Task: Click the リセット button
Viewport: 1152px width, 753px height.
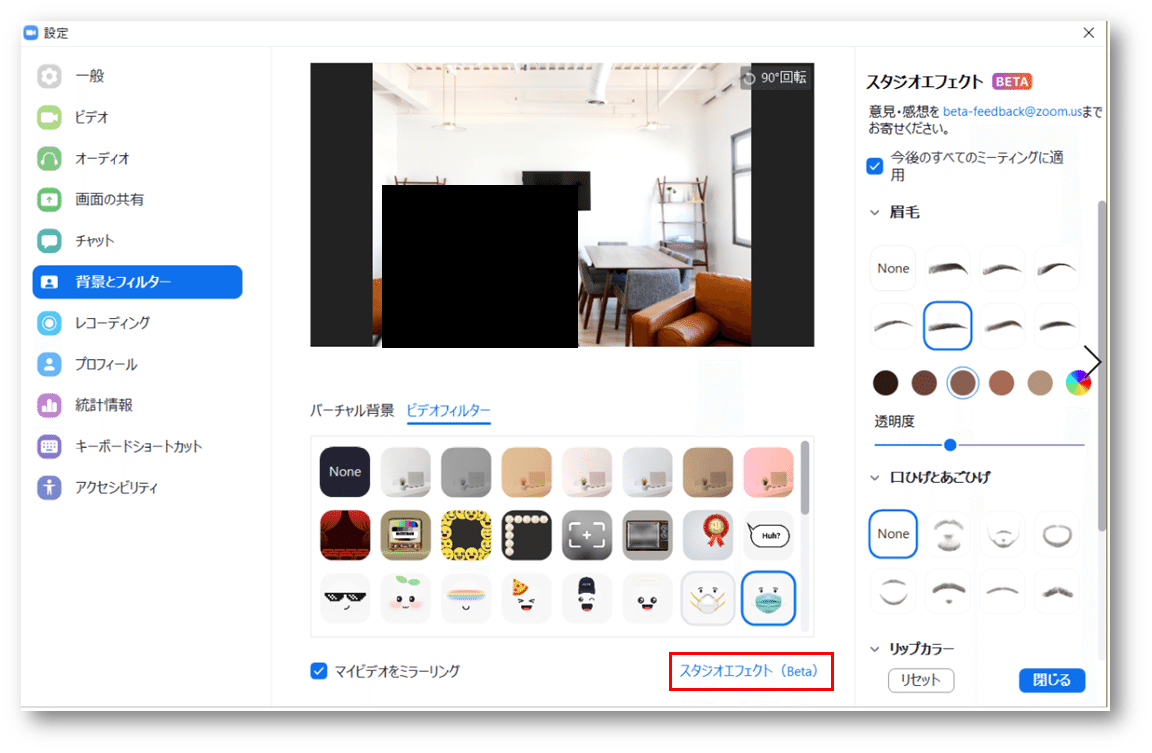Action: [x=921, y=680]
